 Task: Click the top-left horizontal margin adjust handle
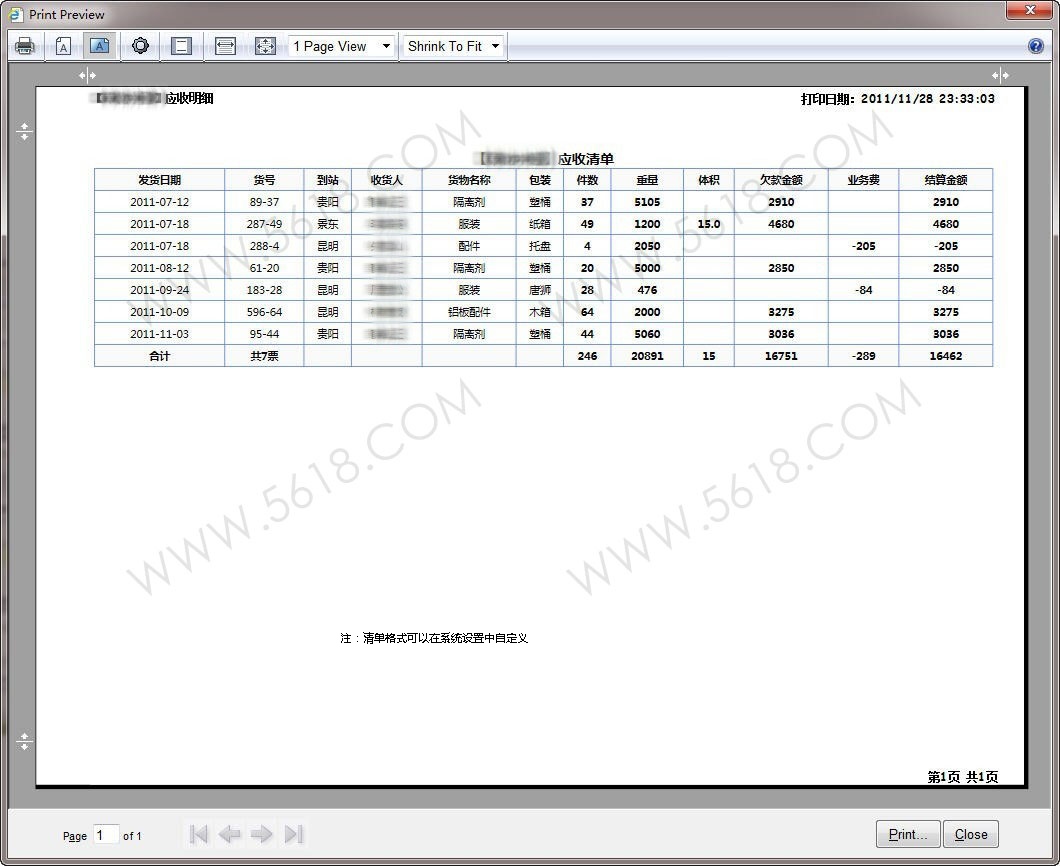pyautogui.click(x=88, y=75)
